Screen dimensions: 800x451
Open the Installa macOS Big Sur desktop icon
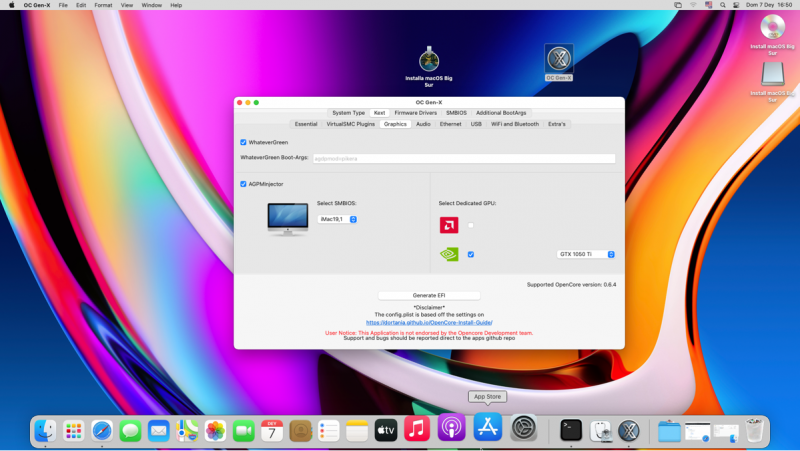point(427,61)
